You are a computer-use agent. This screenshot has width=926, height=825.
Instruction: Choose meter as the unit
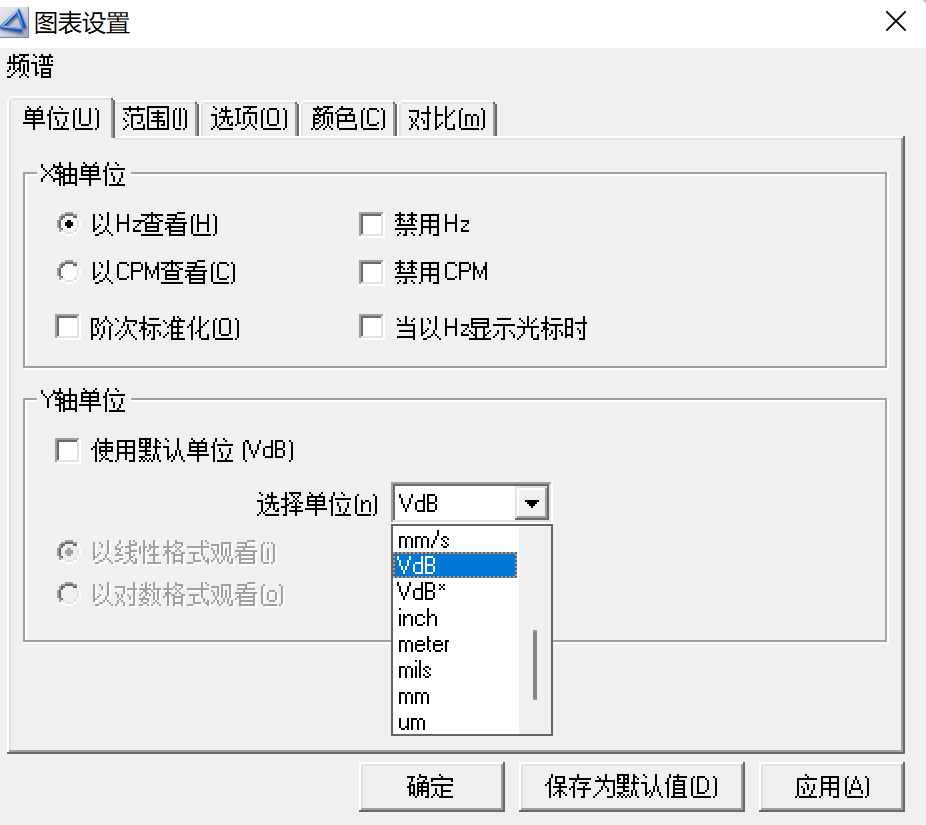coord(423,644)
